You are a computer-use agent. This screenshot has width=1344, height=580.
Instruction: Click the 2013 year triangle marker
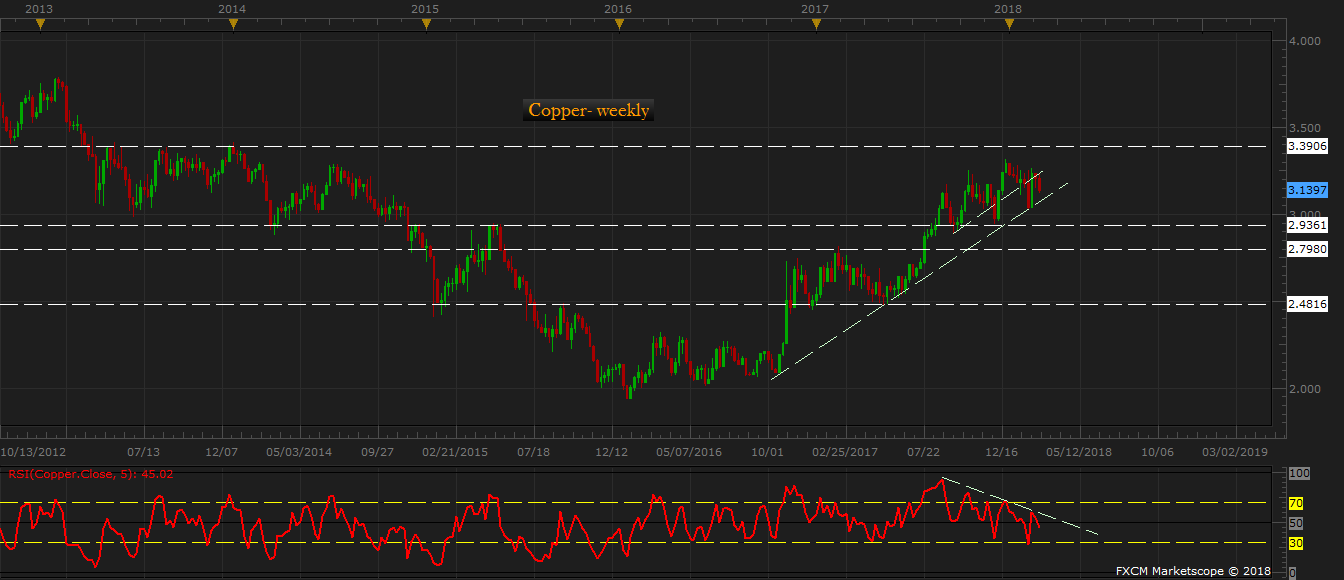(39, 25)
